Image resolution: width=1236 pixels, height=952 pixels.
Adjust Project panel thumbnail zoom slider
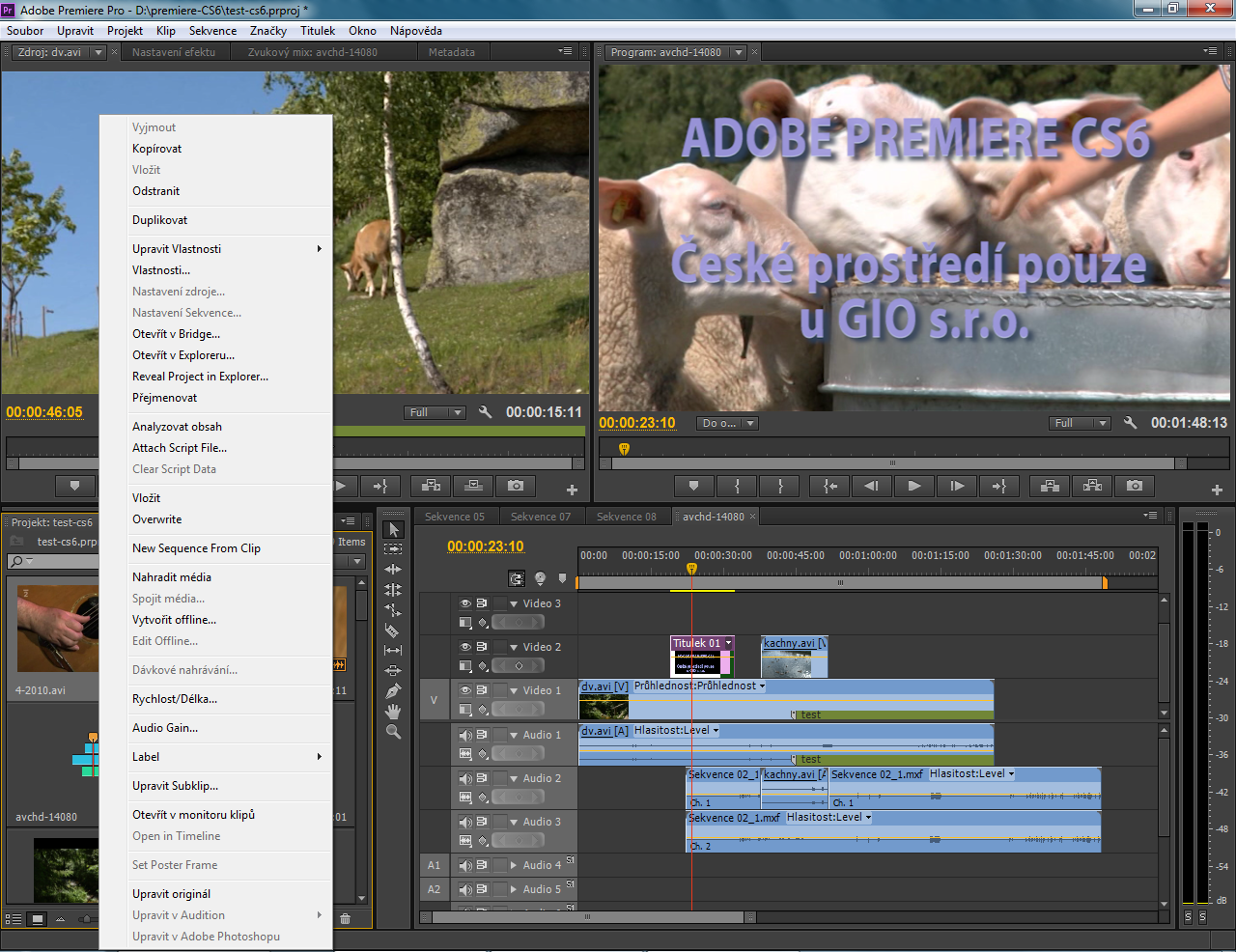pos(86,919)
